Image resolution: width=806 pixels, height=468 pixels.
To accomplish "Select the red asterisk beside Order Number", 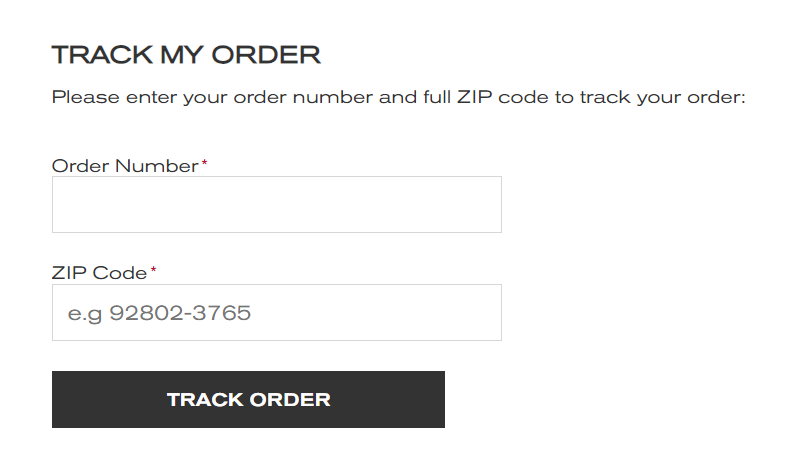I will [205, 163].
